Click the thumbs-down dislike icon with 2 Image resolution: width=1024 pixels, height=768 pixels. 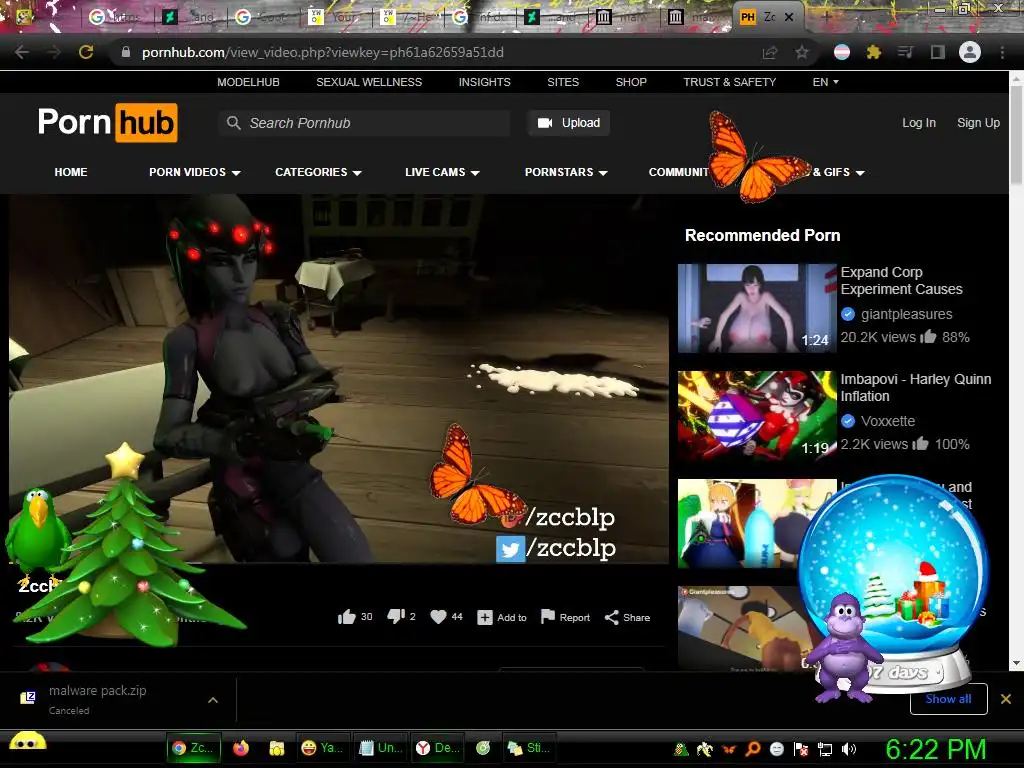point(396,616)
